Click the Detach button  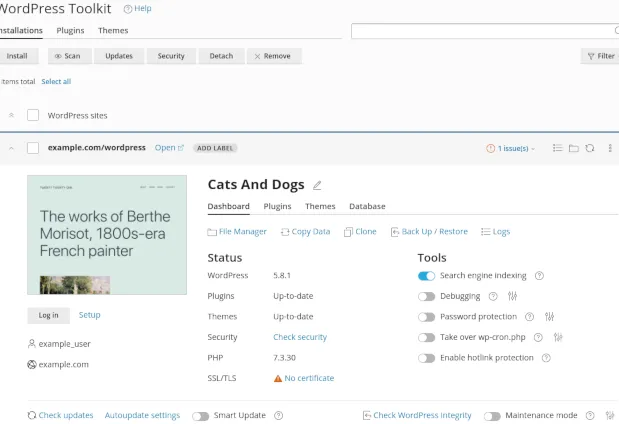point(221,56)
